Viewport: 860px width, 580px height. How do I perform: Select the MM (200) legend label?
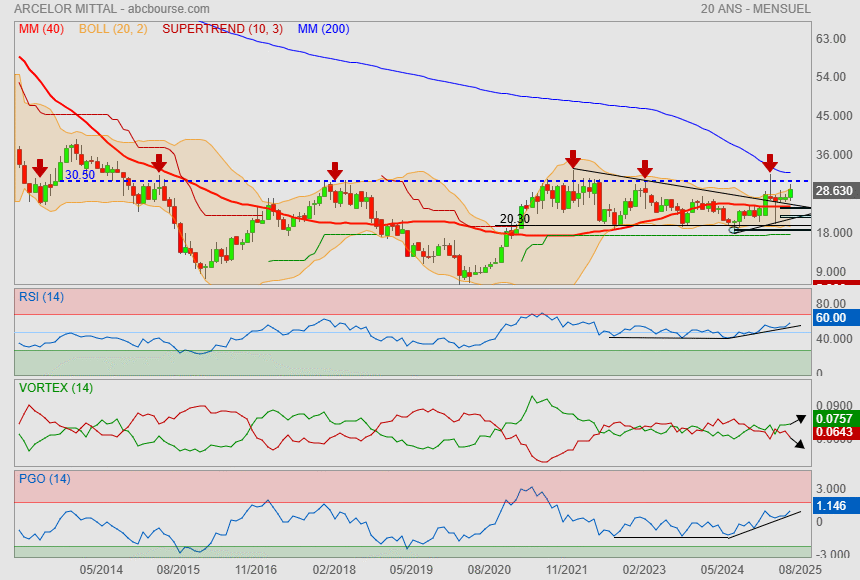[324, 29]
